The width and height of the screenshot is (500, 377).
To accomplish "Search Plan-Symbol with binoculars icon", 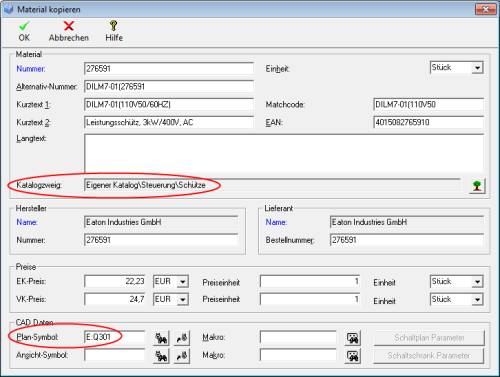I will click(x=161, y=338).
